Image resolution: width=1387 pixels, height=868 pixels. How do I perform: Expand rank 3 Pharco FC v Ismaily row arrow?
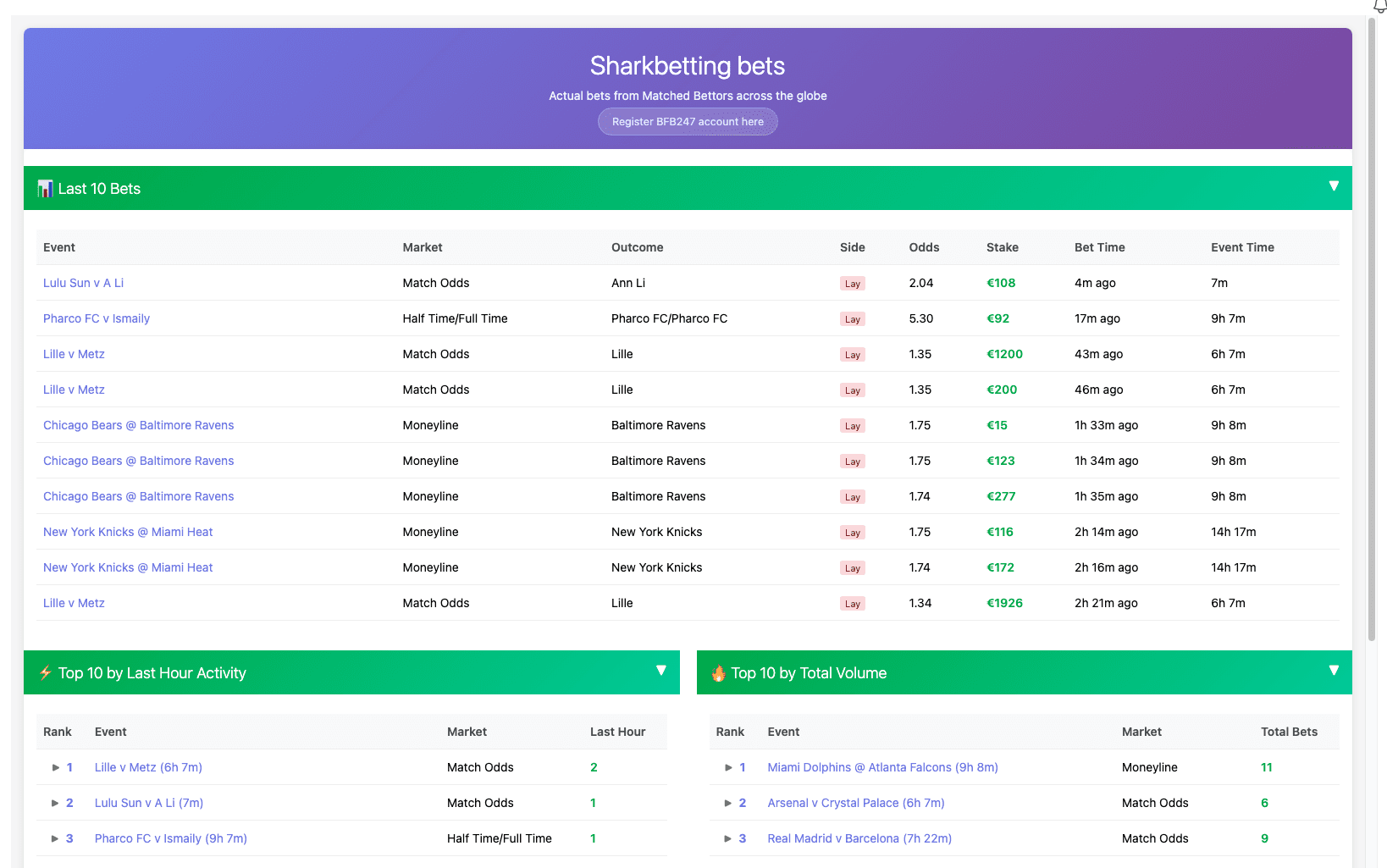[56, 838]
